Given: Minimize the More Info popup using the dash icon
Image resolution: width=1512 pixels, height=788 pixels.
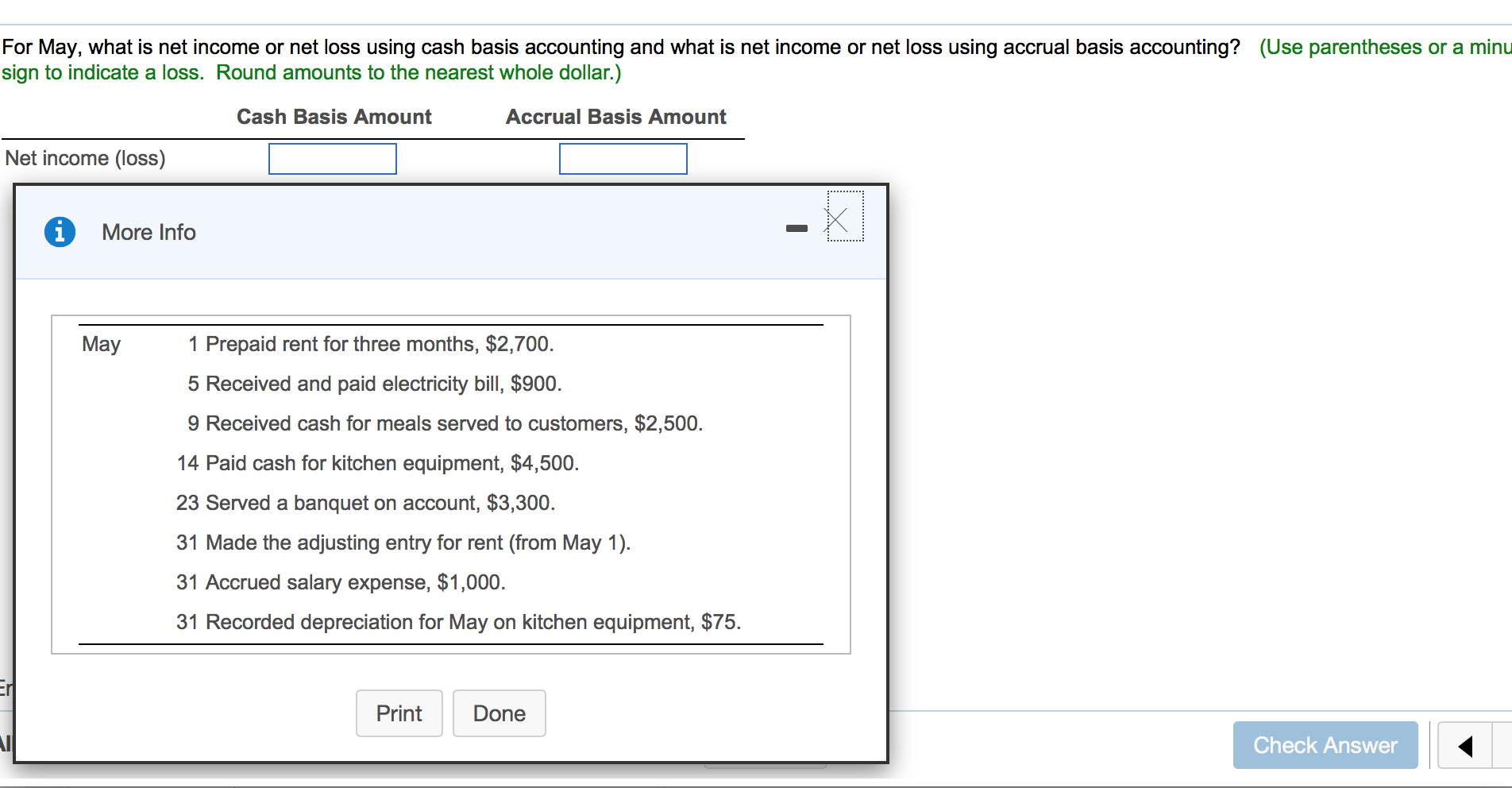Looking at the screenshot, I should (796, 228).
